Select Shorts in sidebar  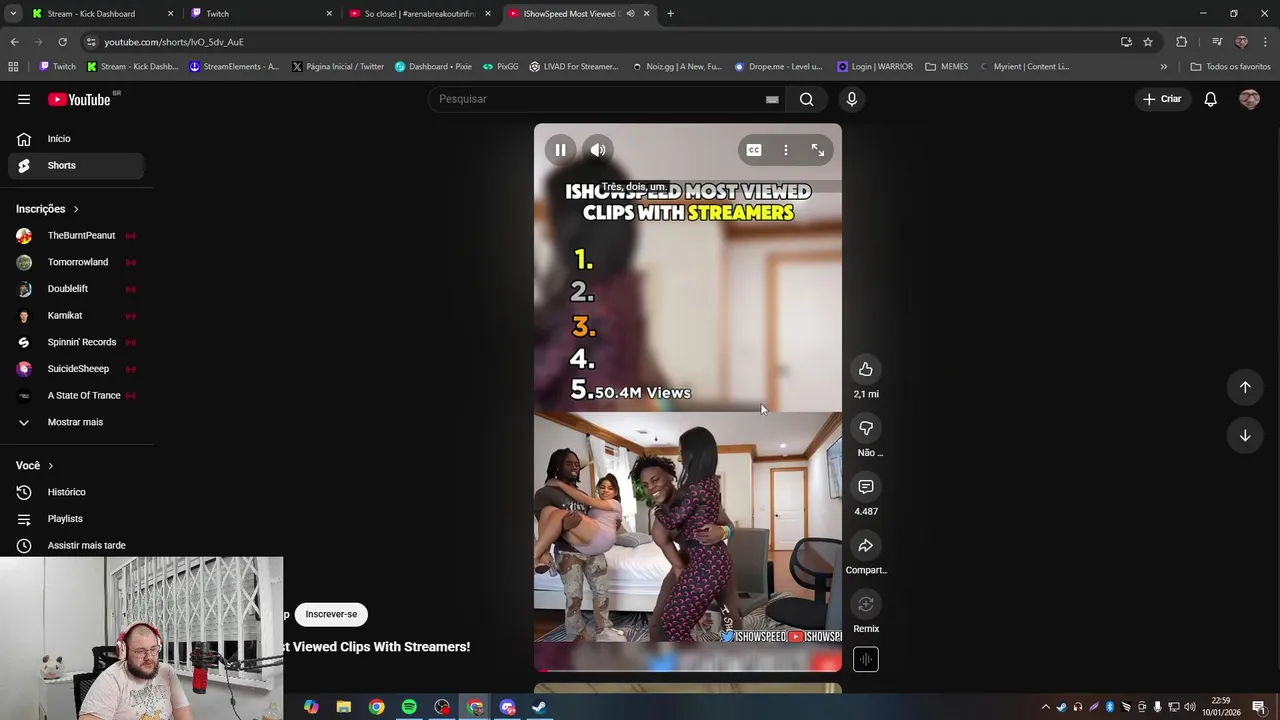(x=76, y=165)
